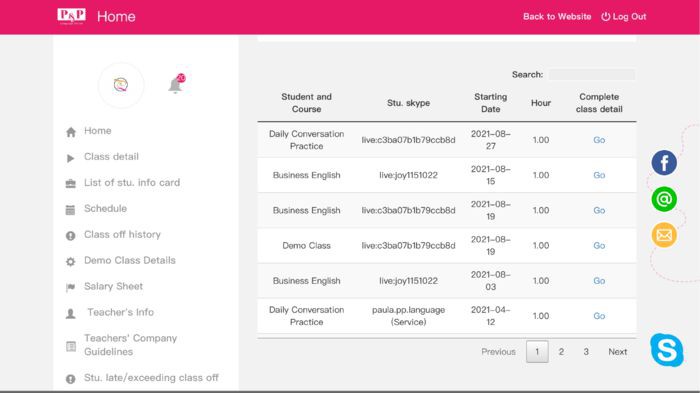Click Go for the Demo Class row
Screen dimensions: 700x393
click(599, 246)
